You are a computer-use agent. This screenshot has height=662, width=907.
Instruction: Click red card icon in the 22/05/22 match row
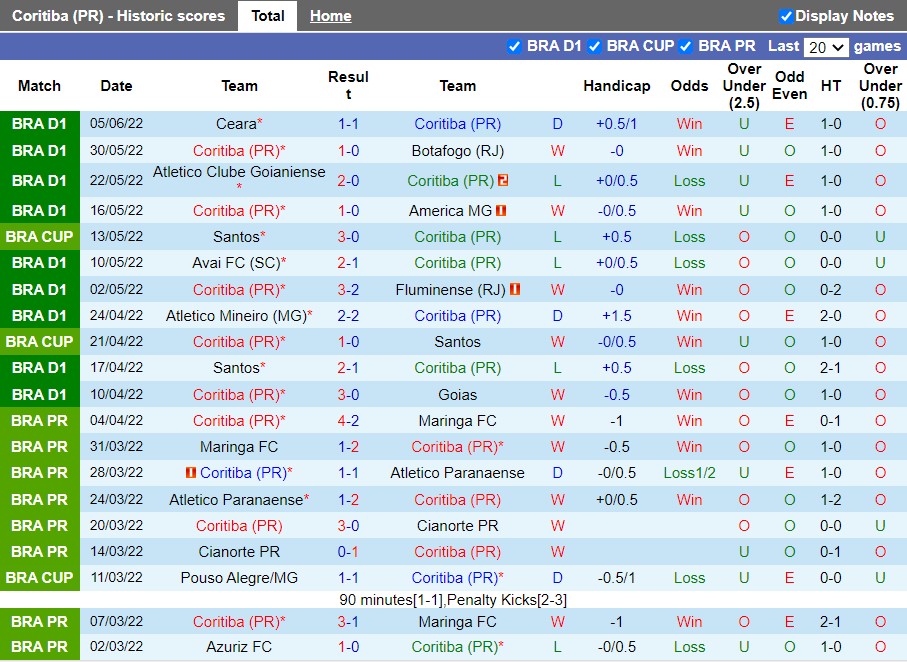(x=503, y=181)
